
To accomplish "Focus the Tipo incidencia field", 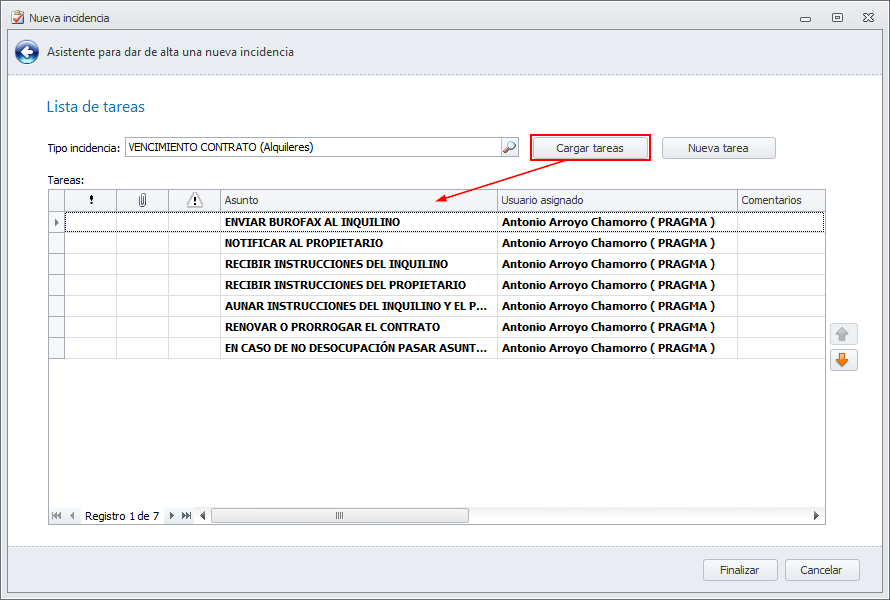I will pos(313,147).
